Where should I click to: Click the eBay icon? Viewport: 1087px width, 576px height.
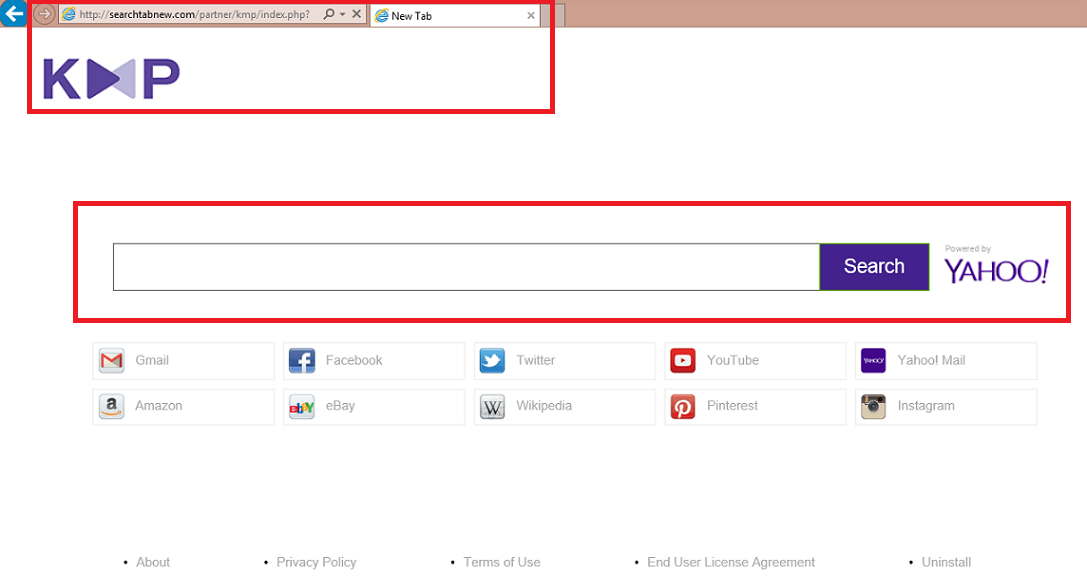[302, 407]
